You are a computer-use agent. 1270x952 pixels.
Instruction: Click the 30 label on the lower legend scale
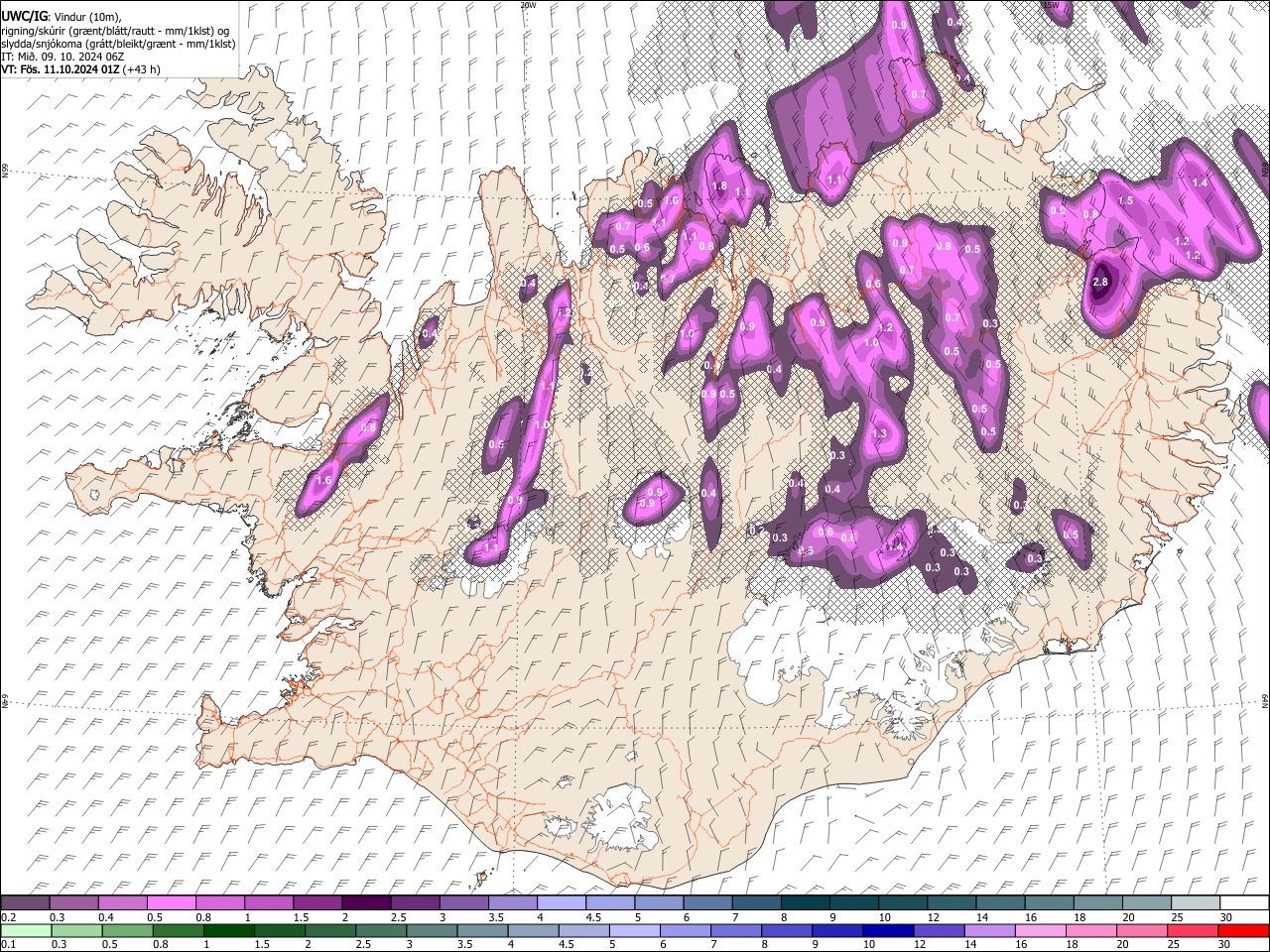pyautogui.click(x=1226, y=944)
